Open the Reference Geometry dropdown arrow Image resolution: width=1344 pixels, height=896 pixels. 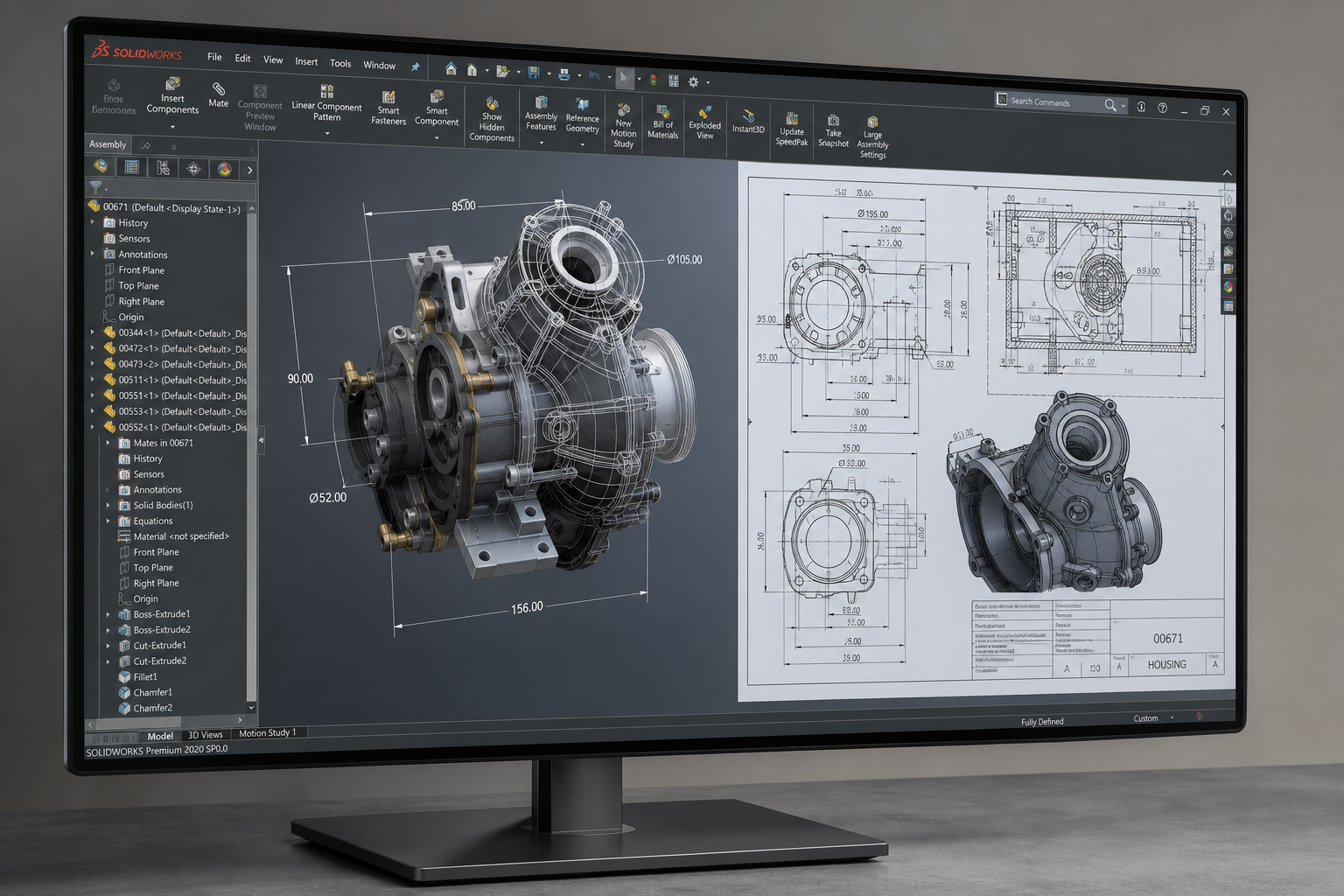pyautogui.click(x=583, y=144)
